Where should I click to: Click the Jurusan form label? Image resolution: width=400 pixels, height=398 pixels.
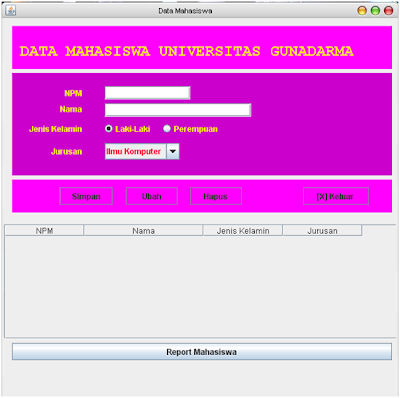[66, 152]
